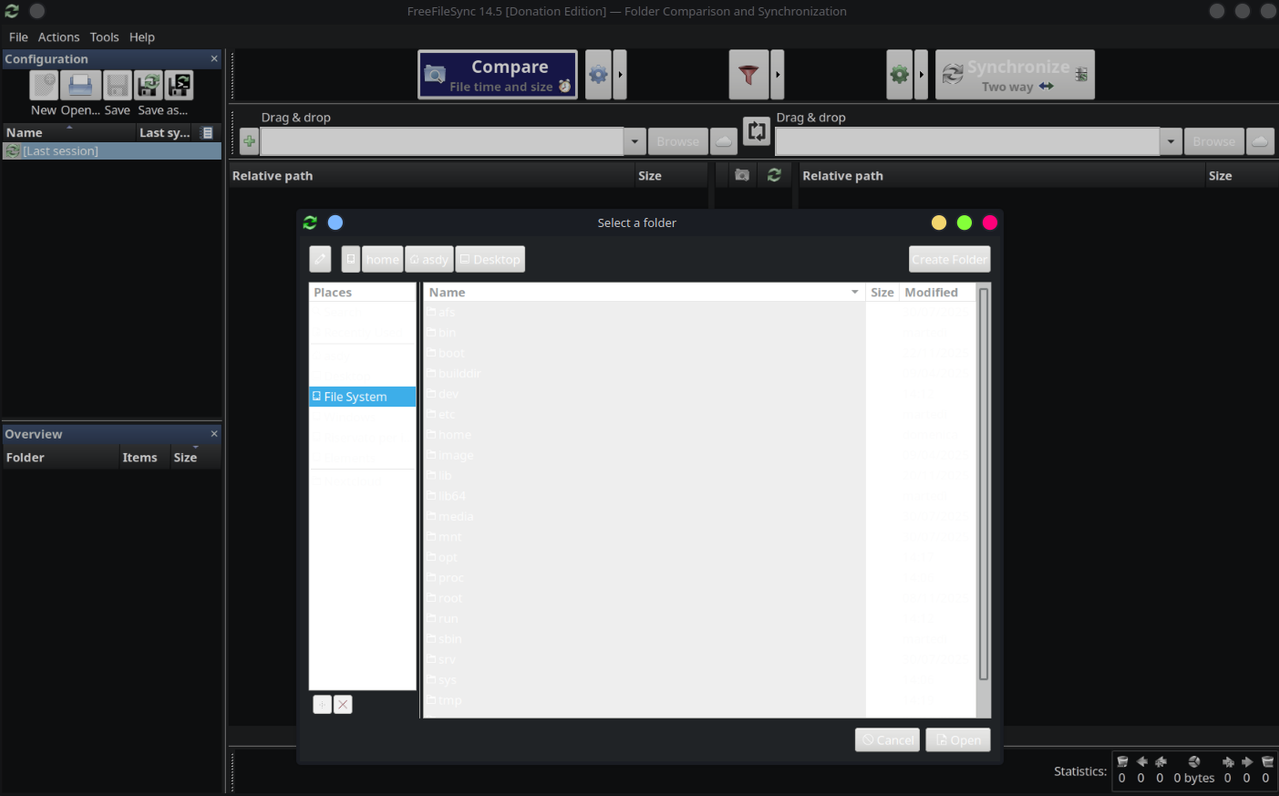The image size is (1279, 796).
Task: Click the dialog Size column header
Action: [882, 292]
